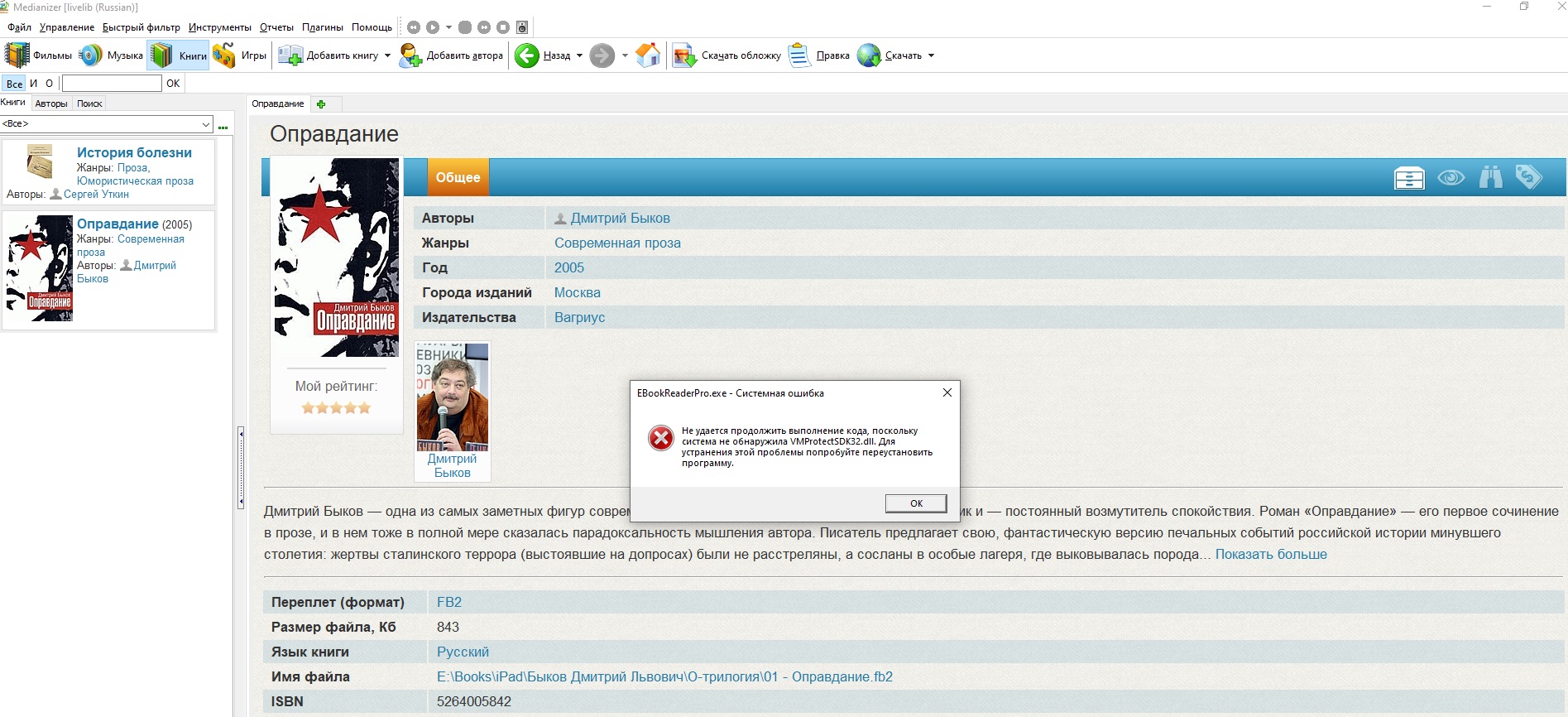Screen dimensions: 1568x717
Task: Click Добавить автора in the toolbar
Action: 451,55
